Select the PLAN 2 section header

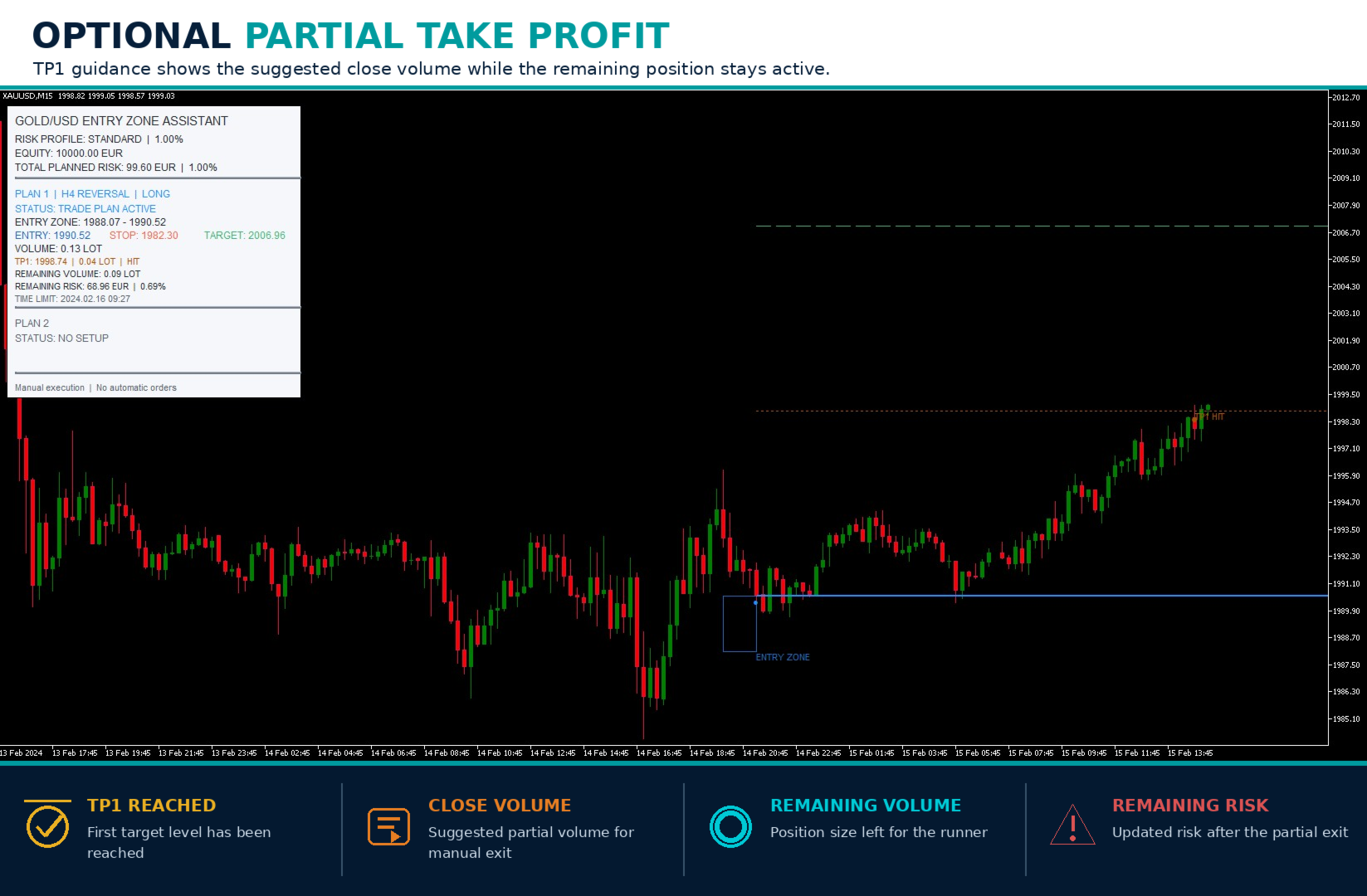click(32, 324)
